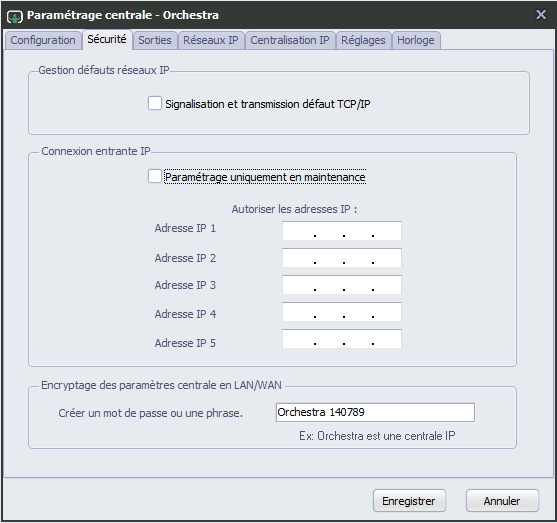Select the Adresse IP 2 input field

(x=342, y=258)
